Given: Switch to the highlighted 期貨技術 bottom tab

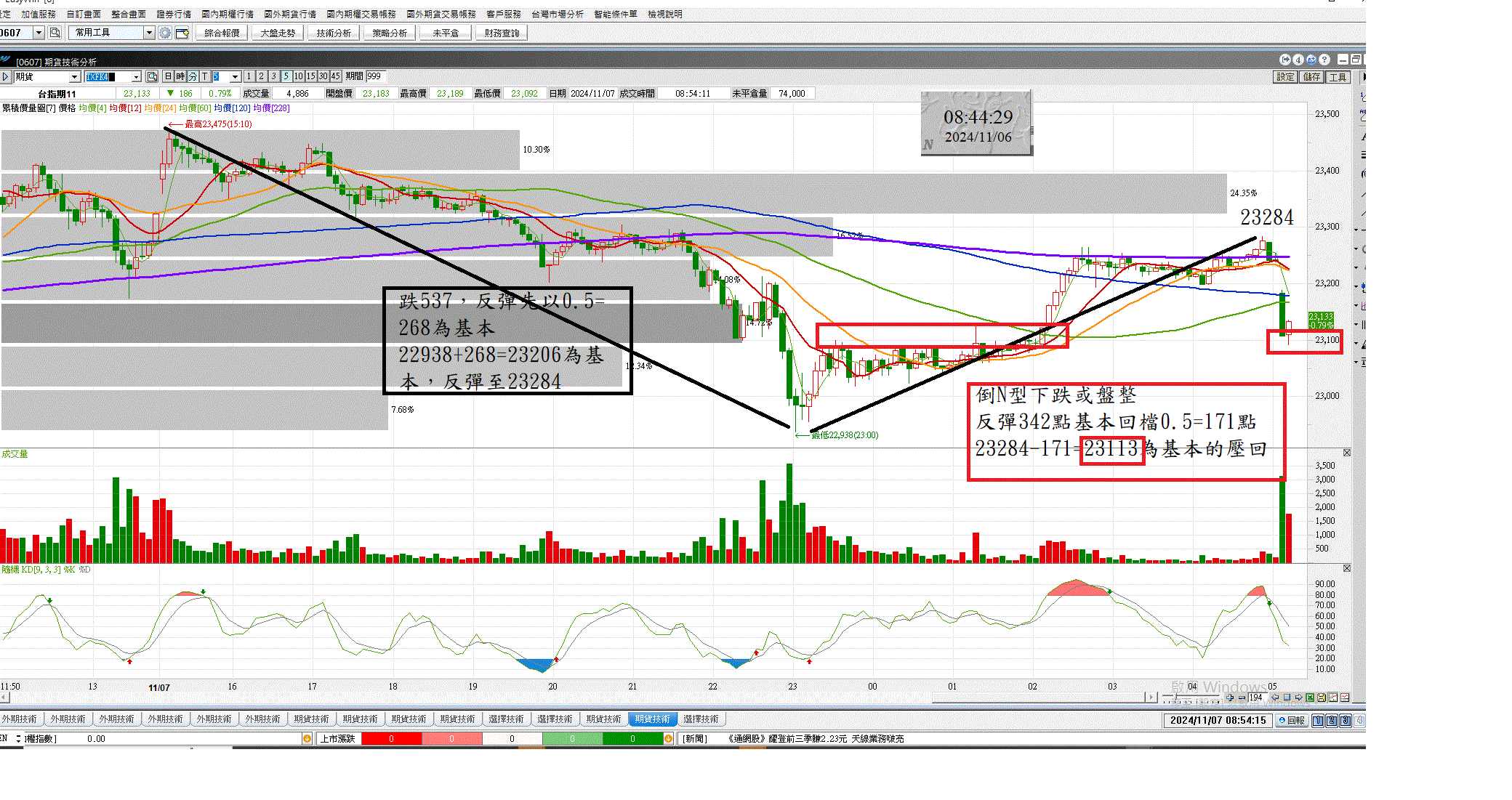Looking at the screenshot, I should 652,719.
